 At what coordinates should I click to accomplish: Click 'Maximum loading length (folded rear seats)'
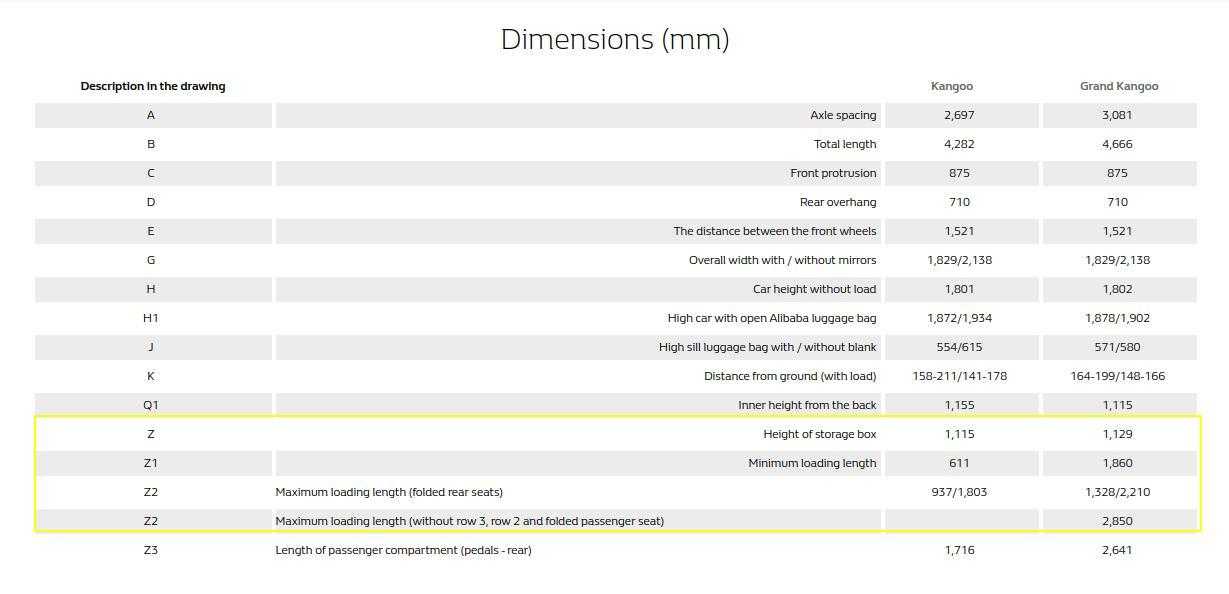coord(389,492)
